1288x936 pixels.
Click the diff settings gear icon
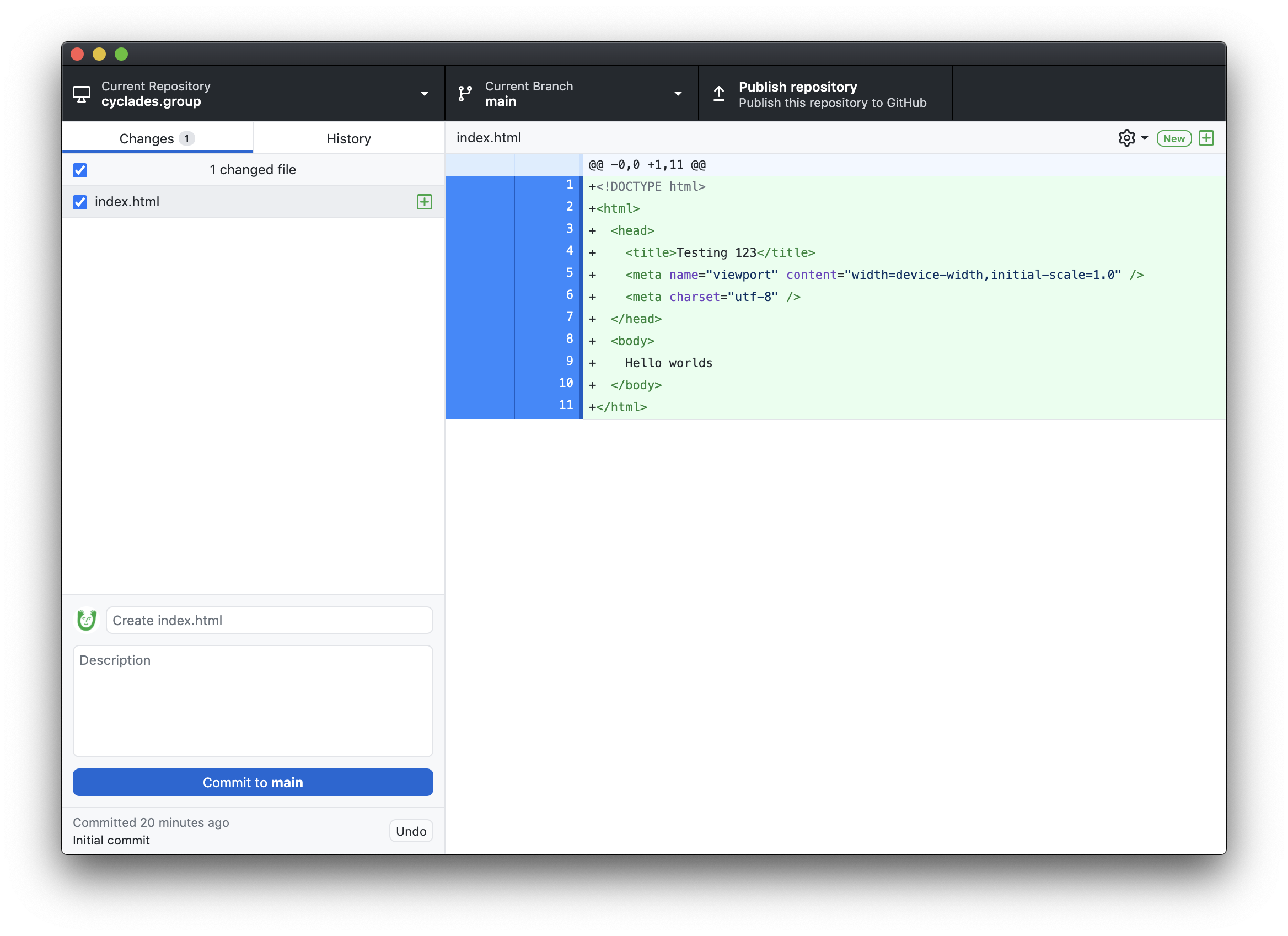click(x=1126, y=138)
